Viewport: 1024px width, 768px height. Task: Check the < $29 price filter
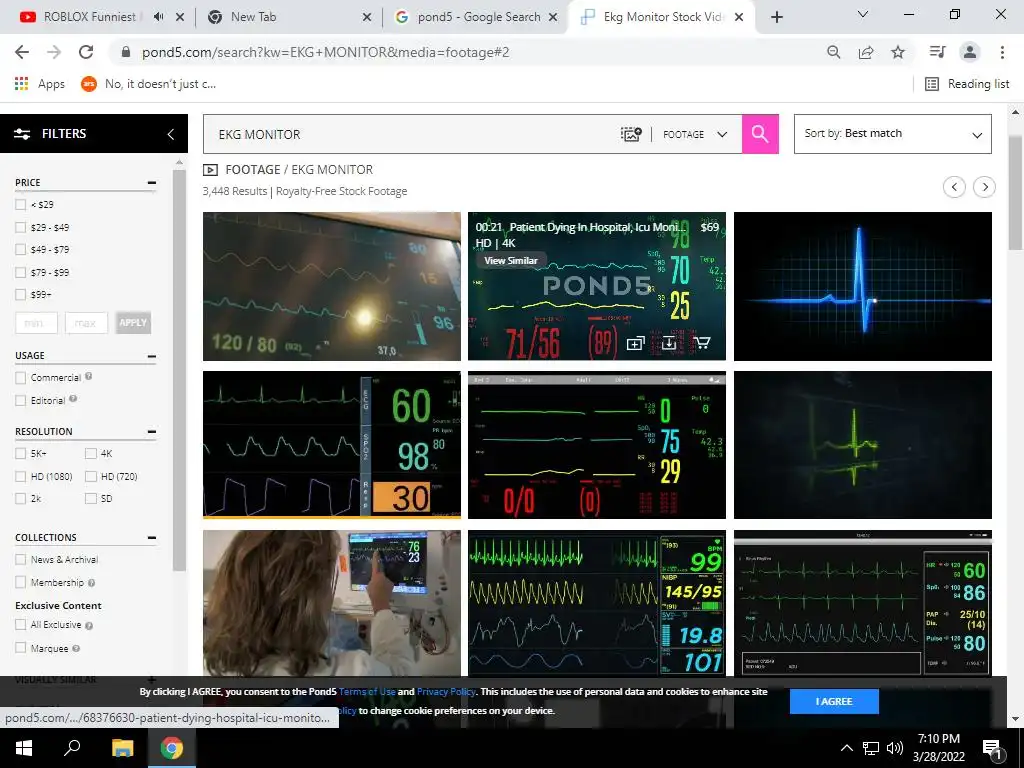pyautogui.click(x=21, y=204)
